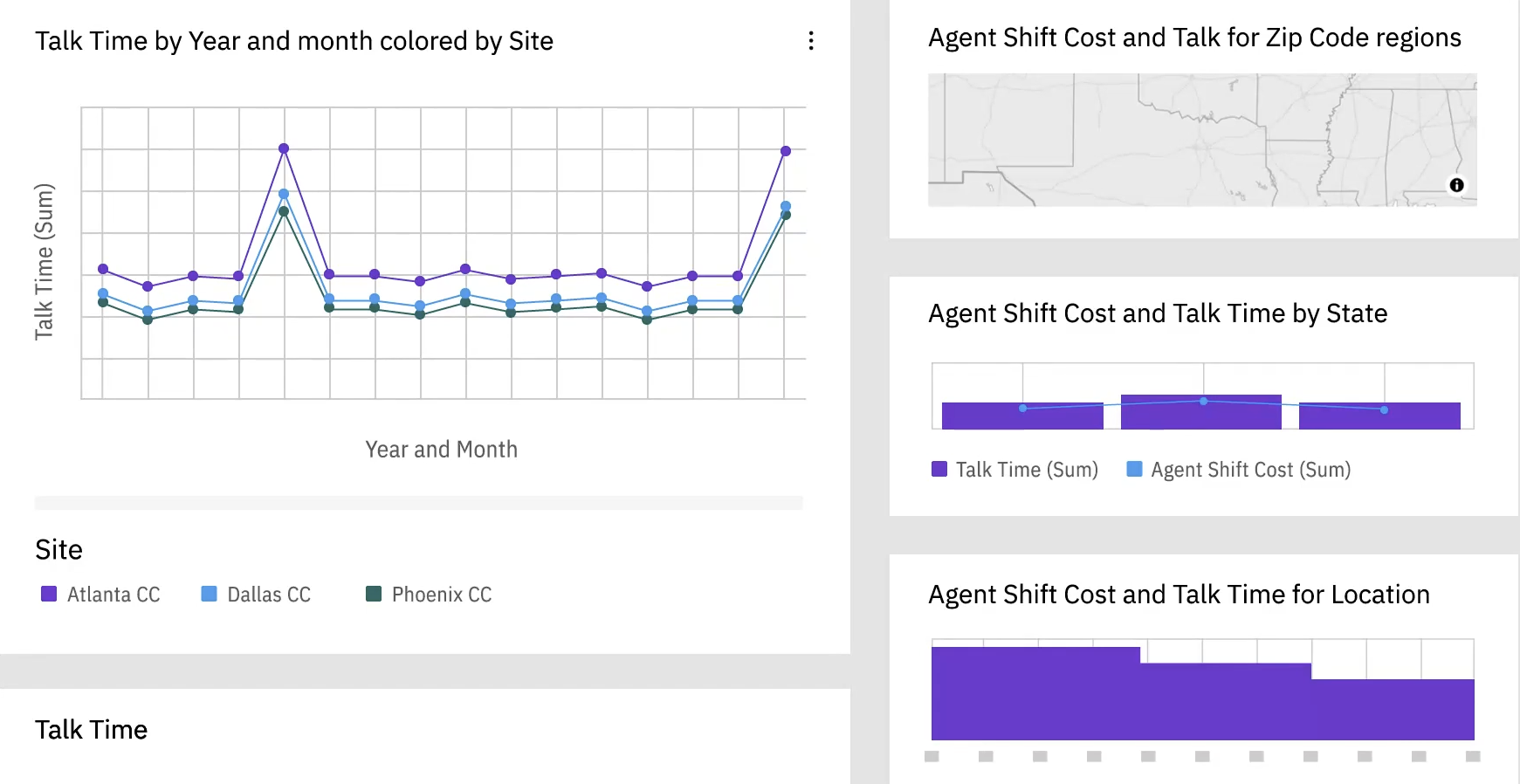Viewport: 1520px width, 784px height.
Task: Click the Dallas CC blue legend square
Action: [x=209, y=594]
